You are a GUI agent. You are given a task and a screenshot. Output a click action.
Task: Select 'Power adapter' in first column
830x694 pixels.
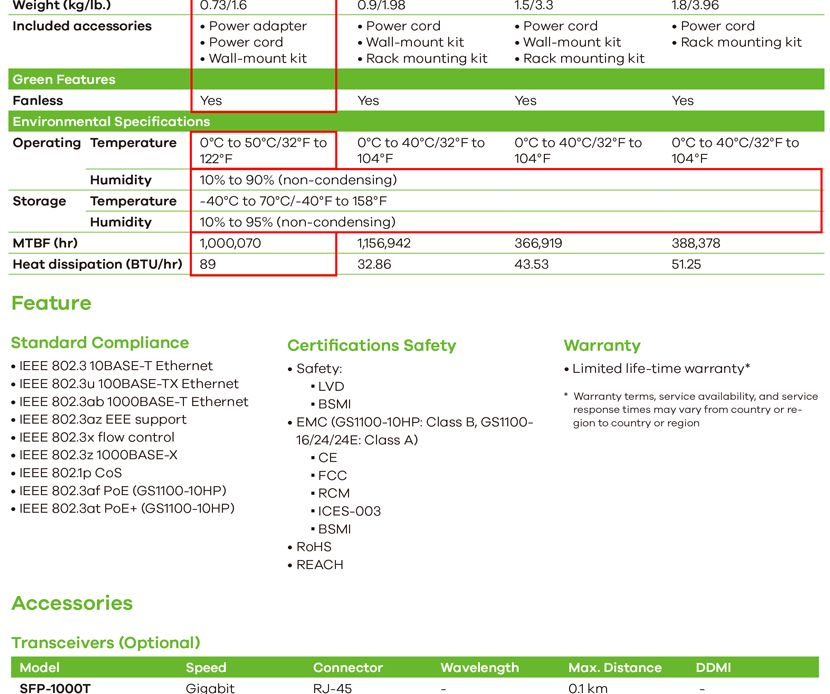(x=257, y=26)
